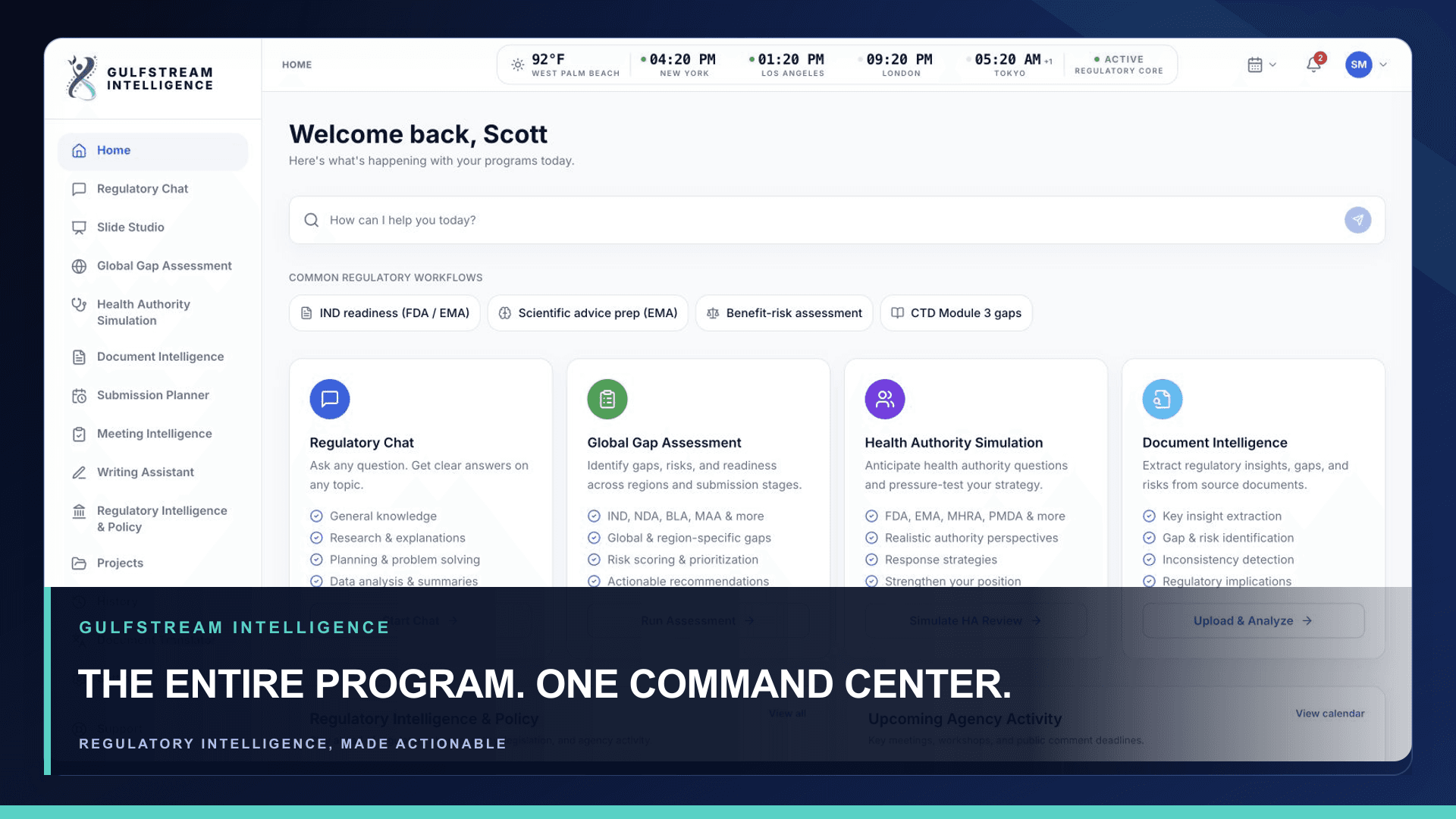
Task: Click the Global Gap Assessment card icon
Action: click(x=607, y=399)
